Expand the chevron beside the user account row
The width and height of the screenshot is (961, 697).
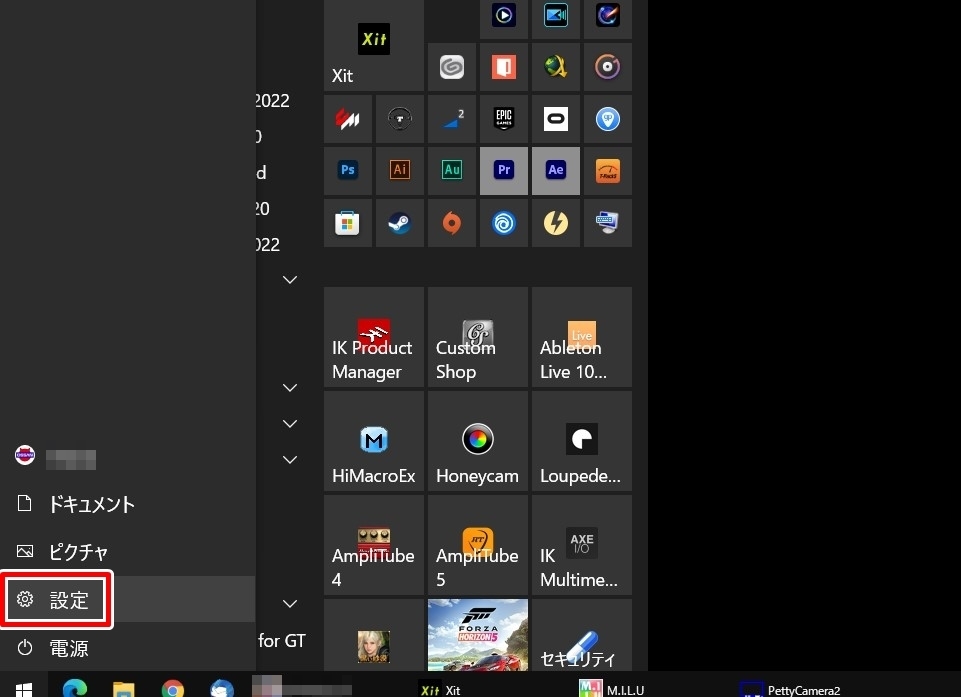pyautogui.click(x=290, y=460)
